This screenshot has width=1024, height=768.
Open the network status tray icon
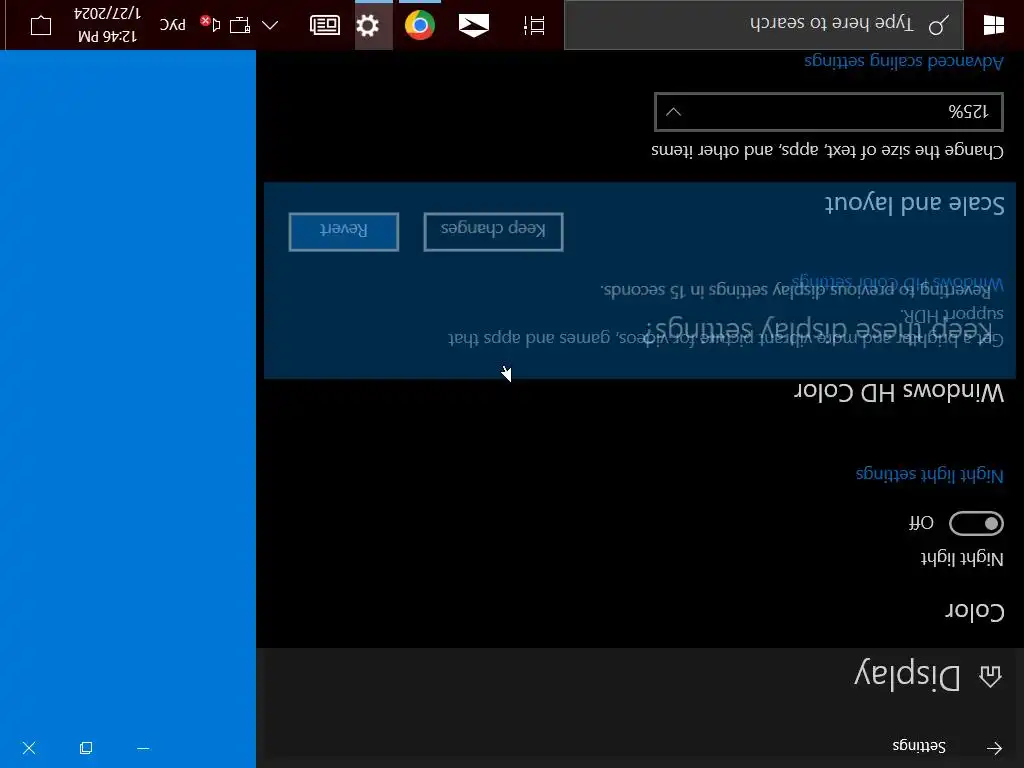[x=240, y=25]
